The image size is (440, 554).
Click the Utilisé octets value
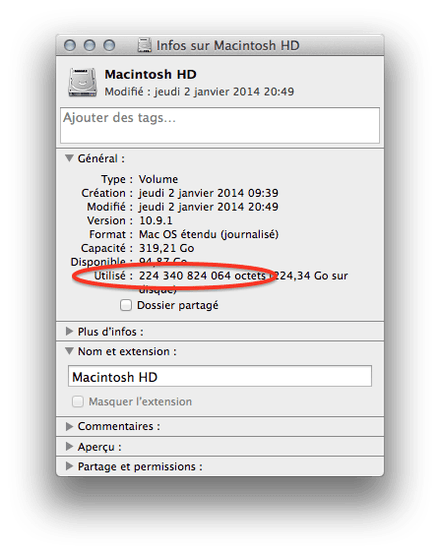(202, 276)
